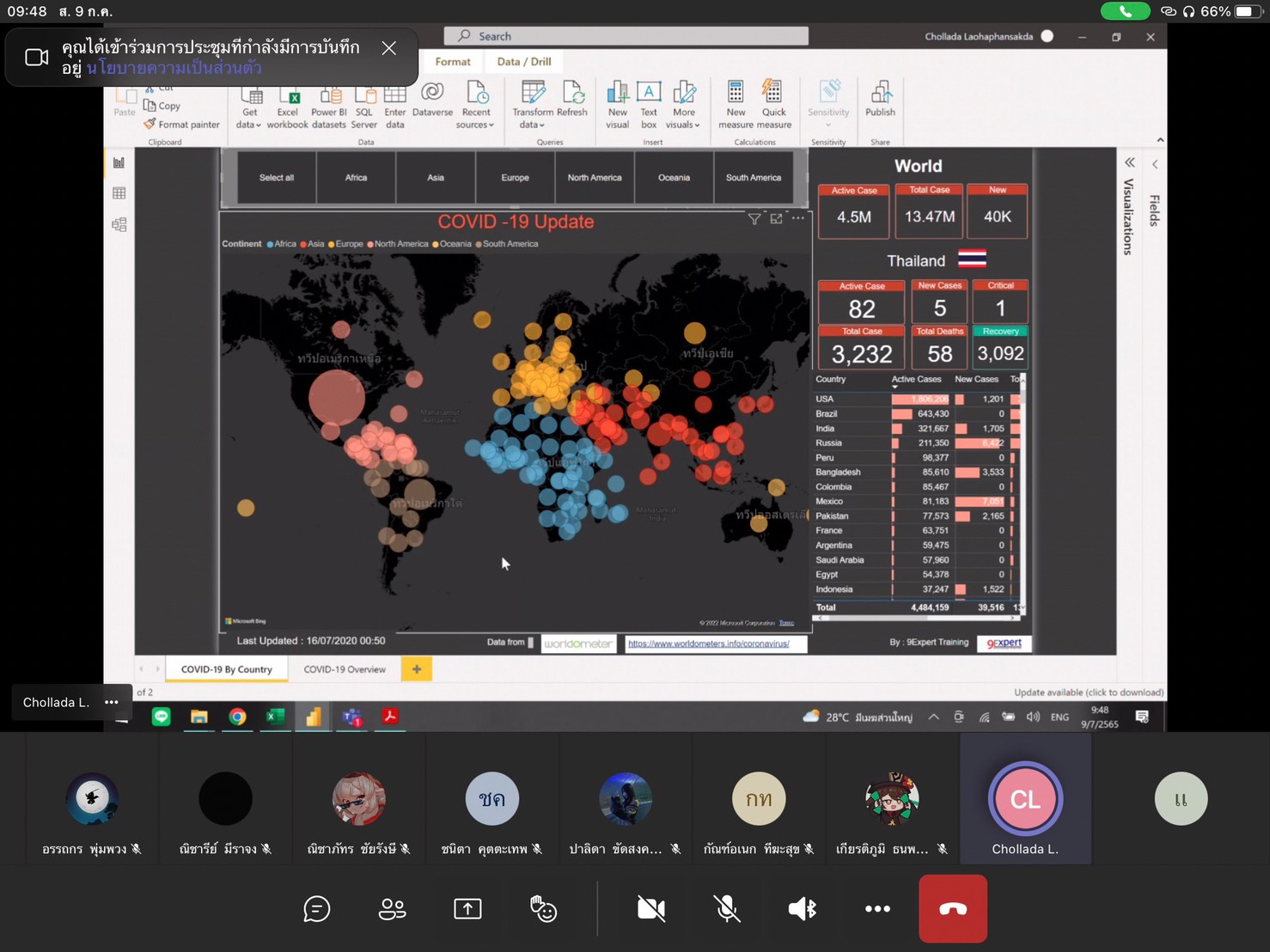Click Get data in Power BI ribbon
The height and width of the screenshot is (952, 1270).
point(249,107)
